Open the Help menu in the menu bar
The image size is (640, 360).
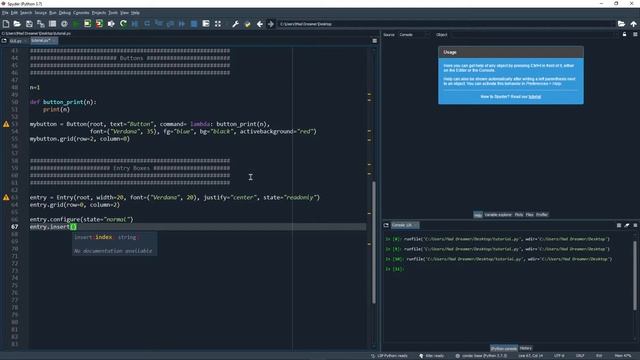click(135, 13)
